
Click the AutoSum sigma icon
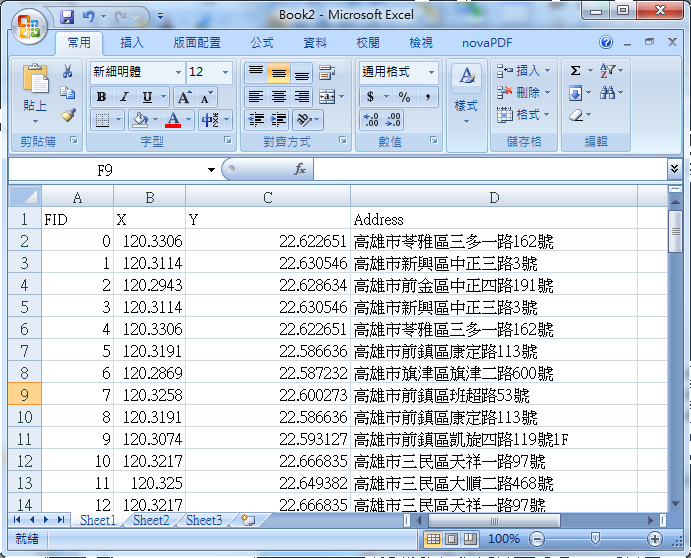pos(576,72)
